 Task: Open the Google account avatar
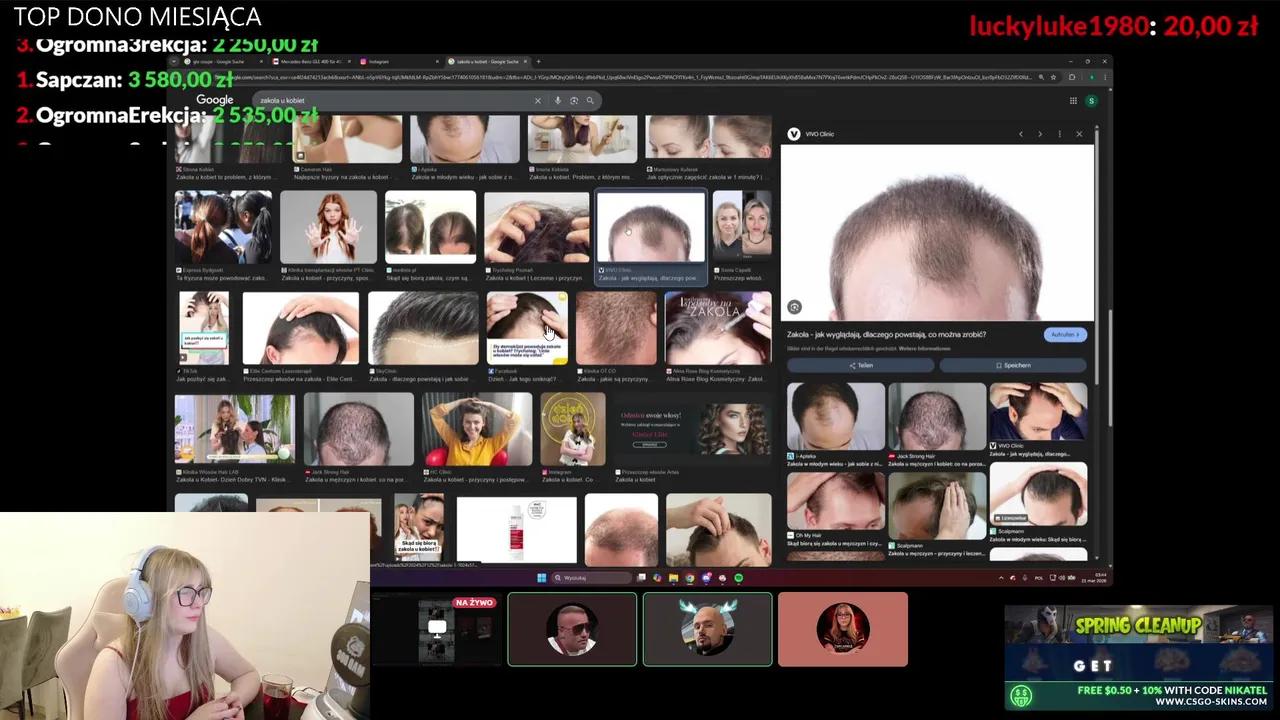point(1091,100)
